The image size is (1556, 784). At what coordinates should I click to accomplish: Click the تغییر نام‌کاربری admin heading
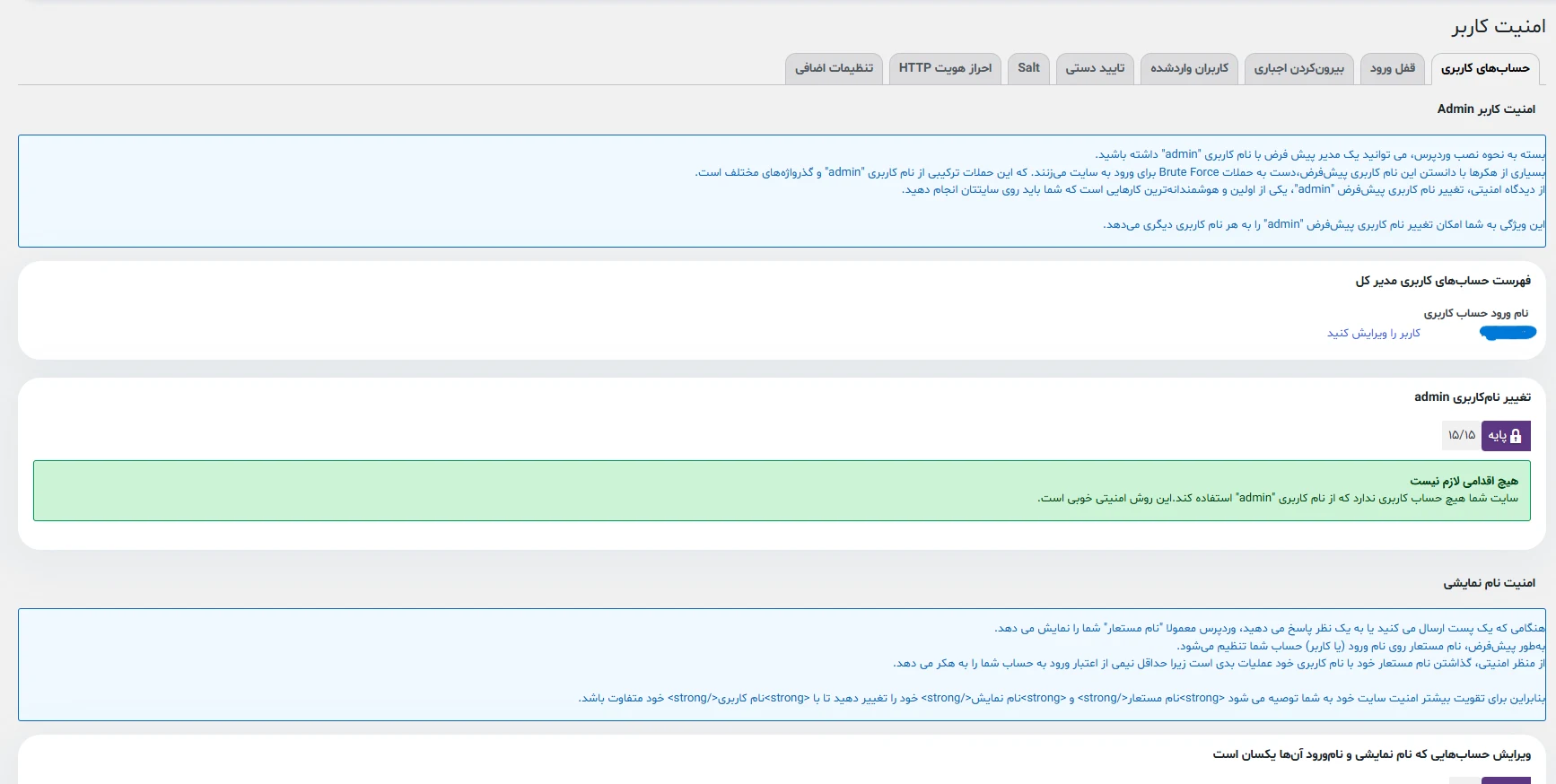pos(1473,396)
